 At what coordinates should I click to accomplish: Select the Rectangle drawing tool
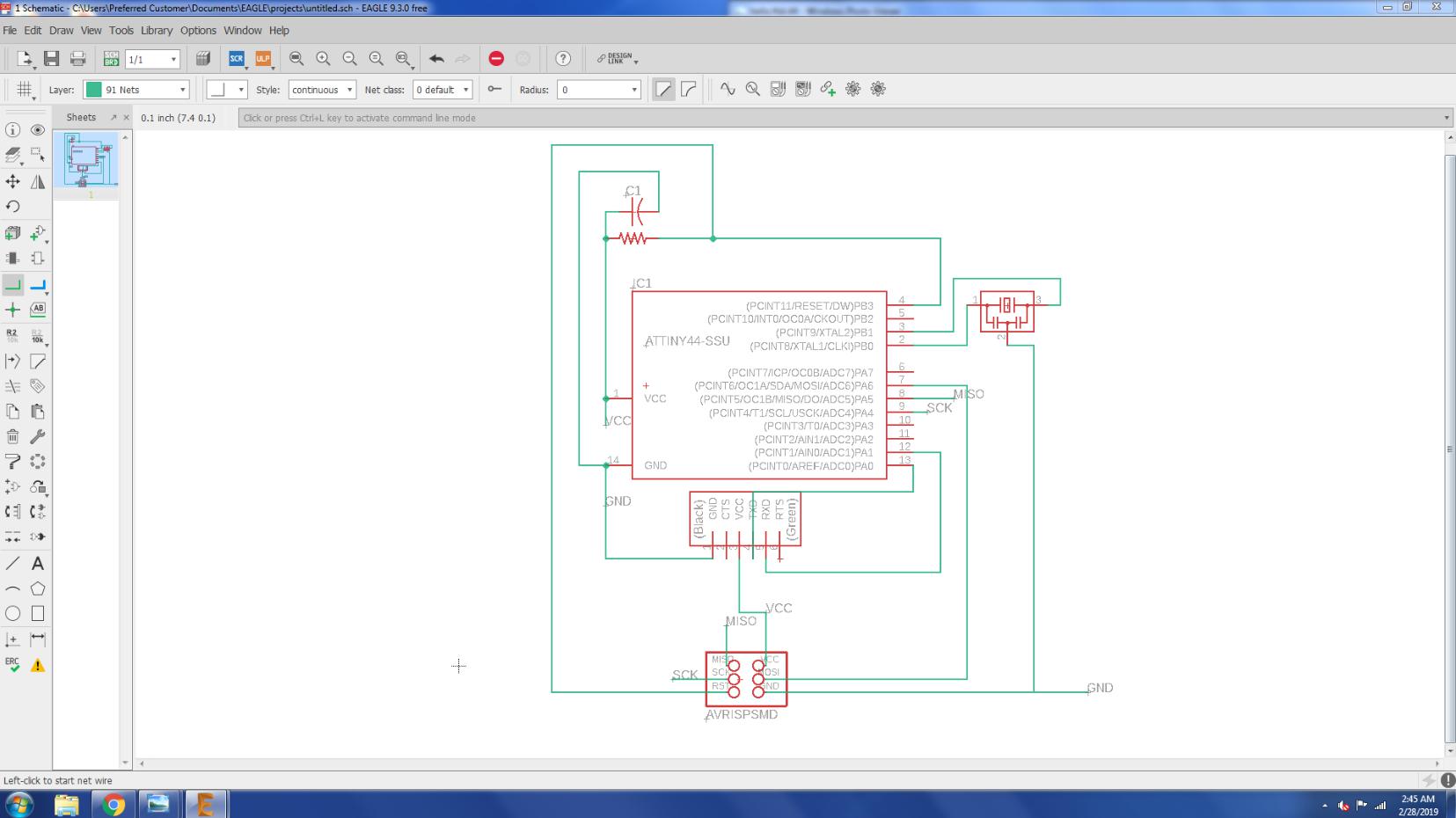[38, 614]
